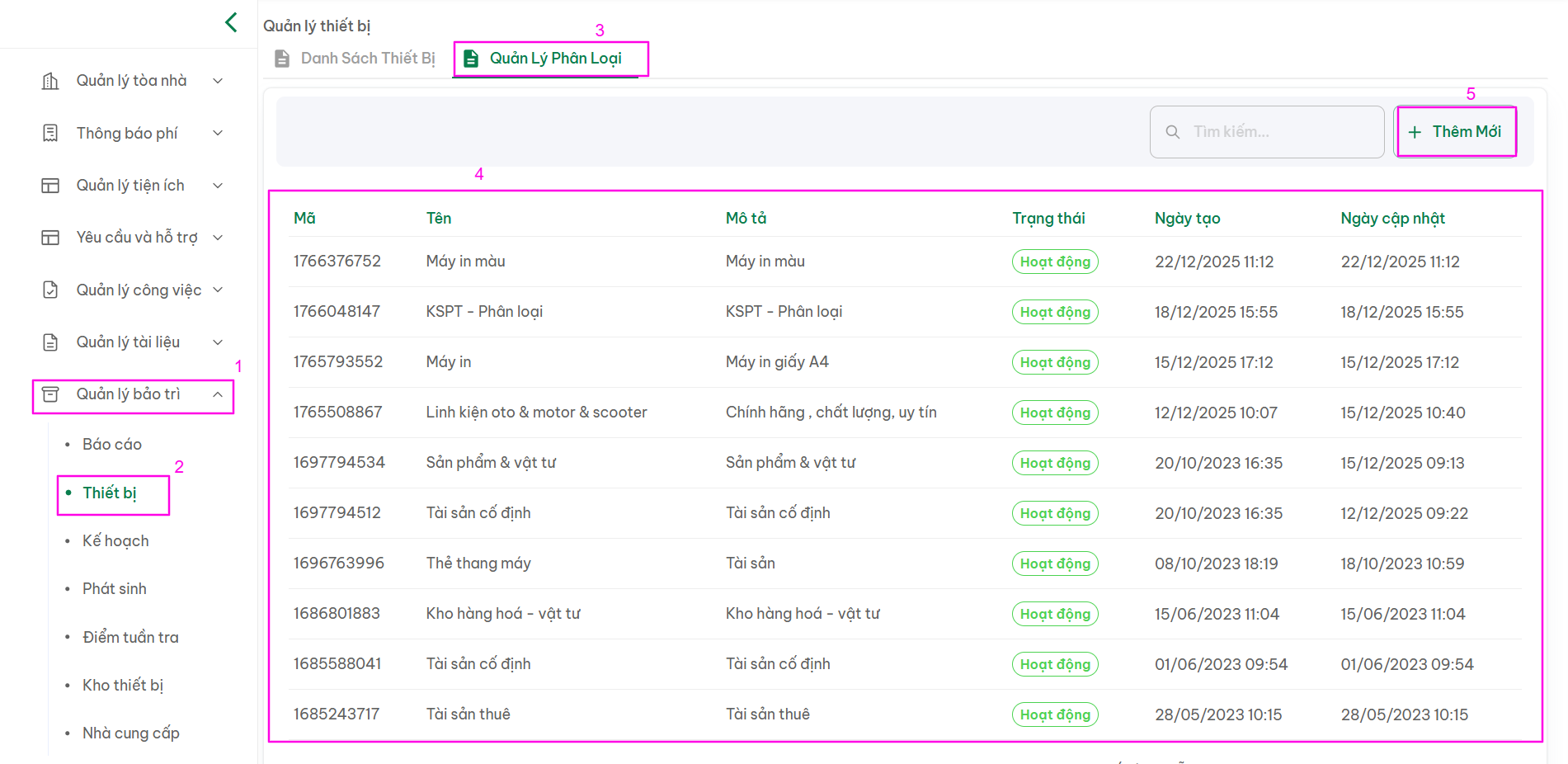Open the Kho thiết bị submenu item
Viewport: 1568px width, 764px height.
coord(123,686)
